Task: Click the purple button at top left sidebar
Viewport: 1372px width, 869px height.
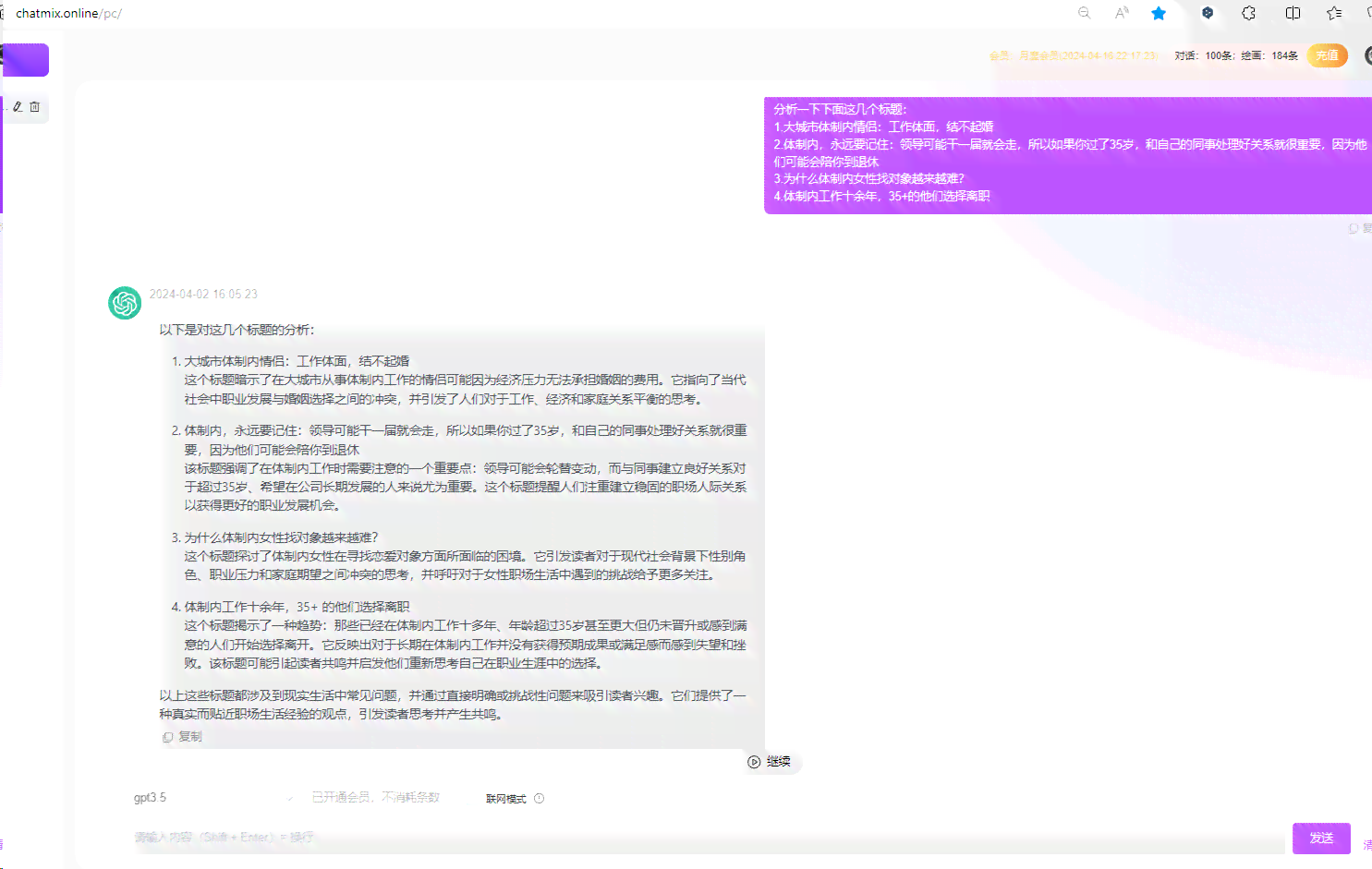Action: (26, 60)
